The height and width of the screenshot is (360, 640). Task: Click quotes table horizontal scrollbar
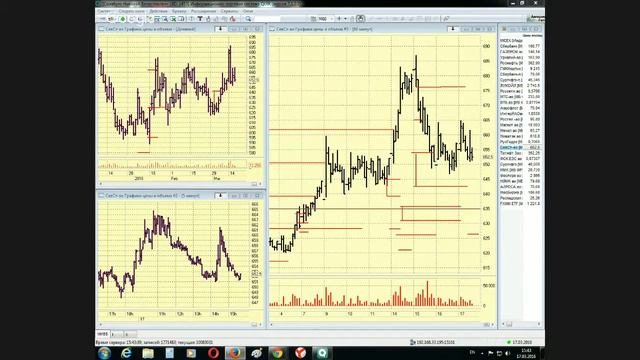pyautogui.click(x=521, y=324)
